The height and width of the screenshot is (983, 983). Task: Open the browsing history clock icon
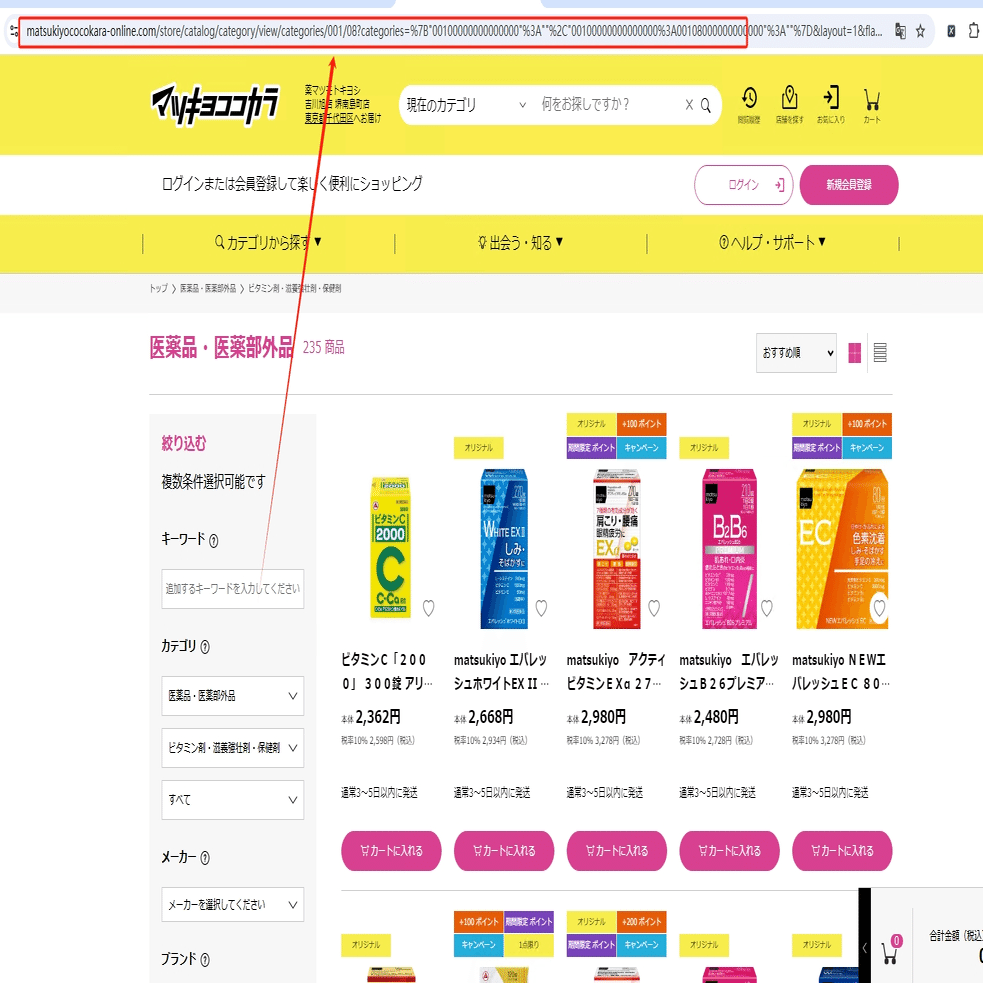click(749, 105)
